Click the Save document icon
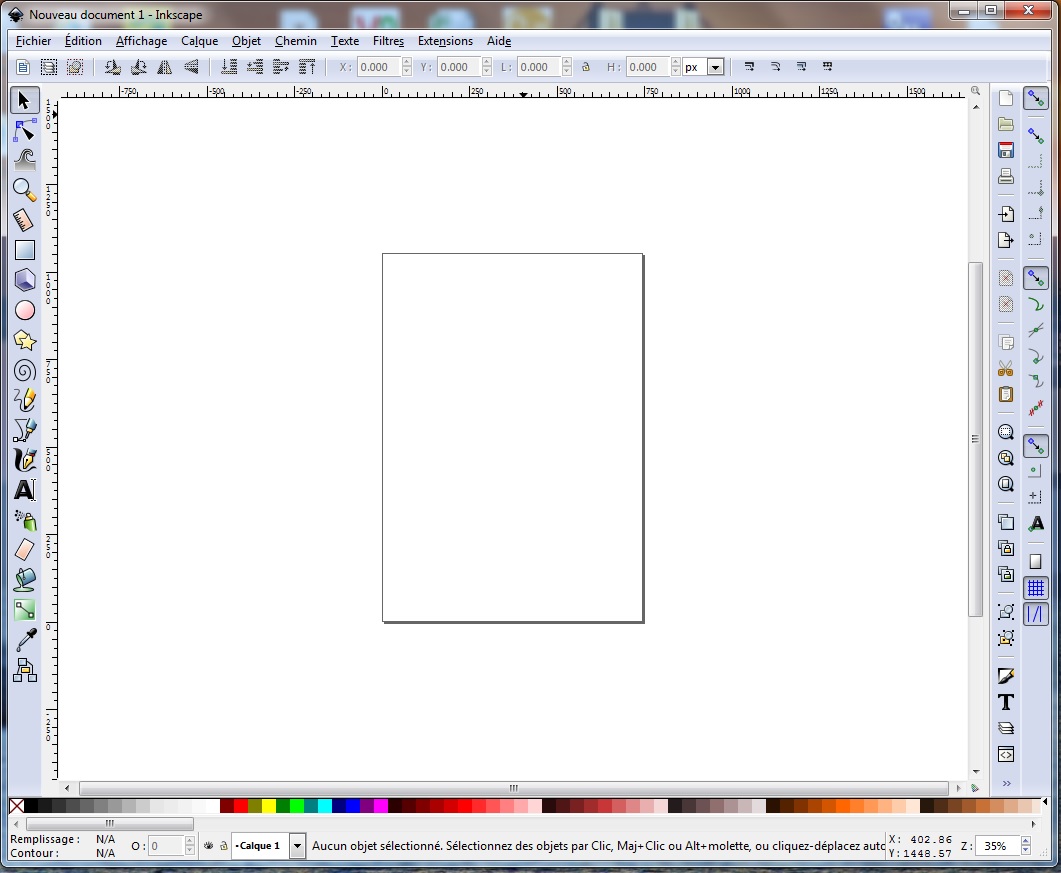Screen dimensions: 1061x873 [1006, 150]
